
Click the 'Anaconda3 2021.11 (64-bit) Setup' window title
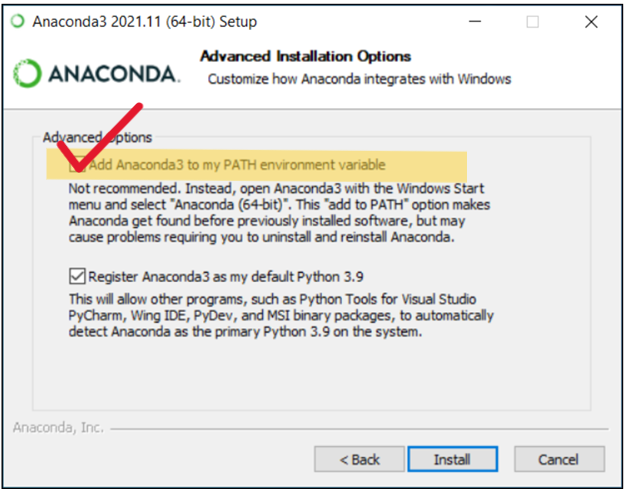coord(144,22)
